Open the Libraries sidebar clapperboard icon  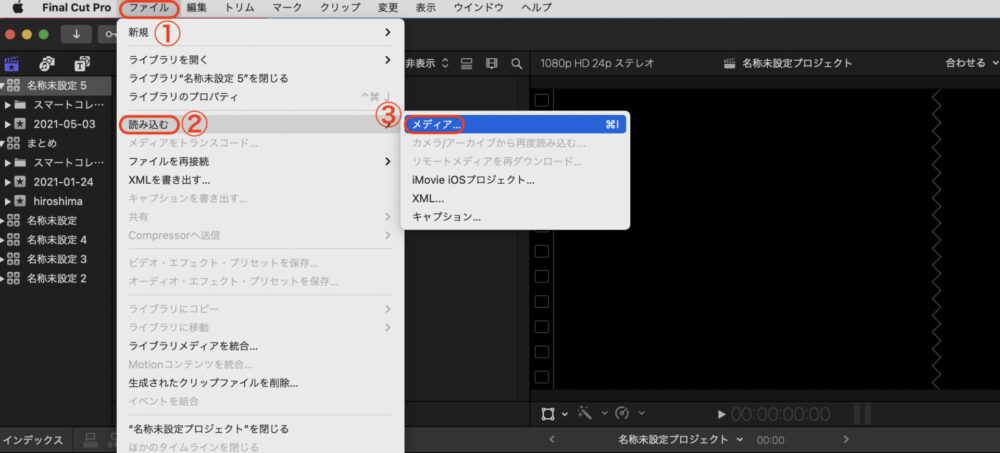click(x=13, y=63)
